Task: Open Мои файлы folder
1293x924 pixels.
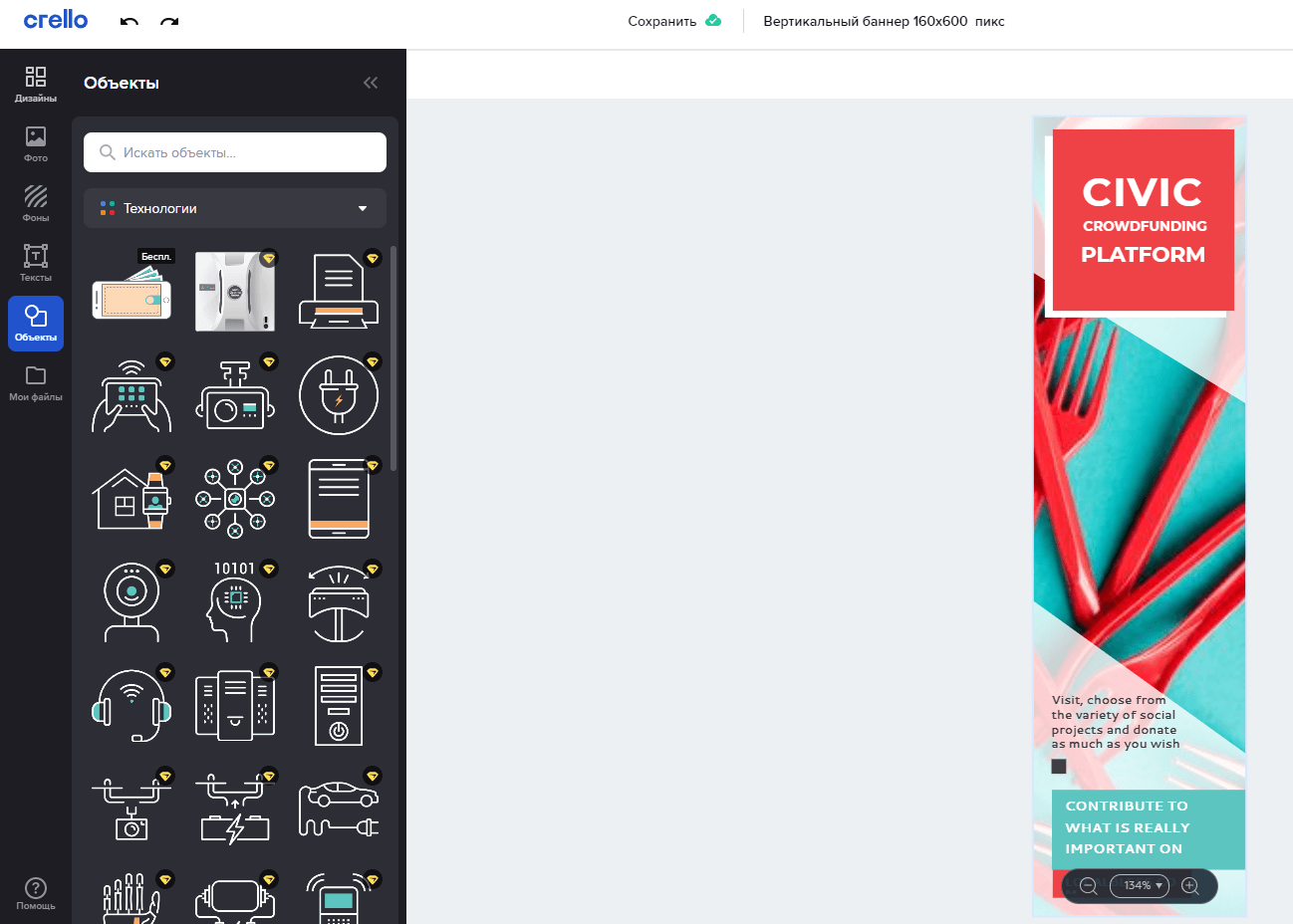Action: pyautogui.click(x=36, y=382)
